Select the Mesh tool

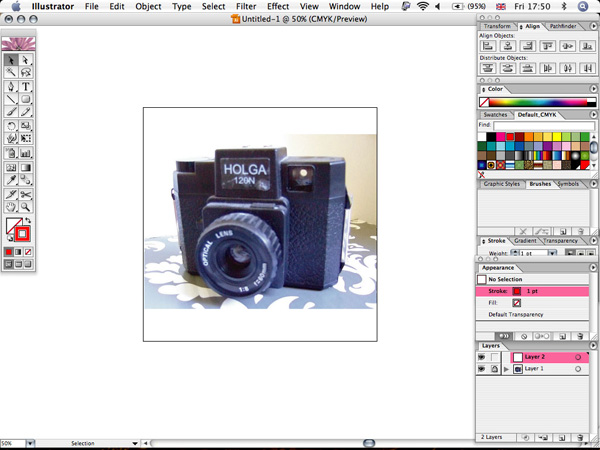point(11,168)
